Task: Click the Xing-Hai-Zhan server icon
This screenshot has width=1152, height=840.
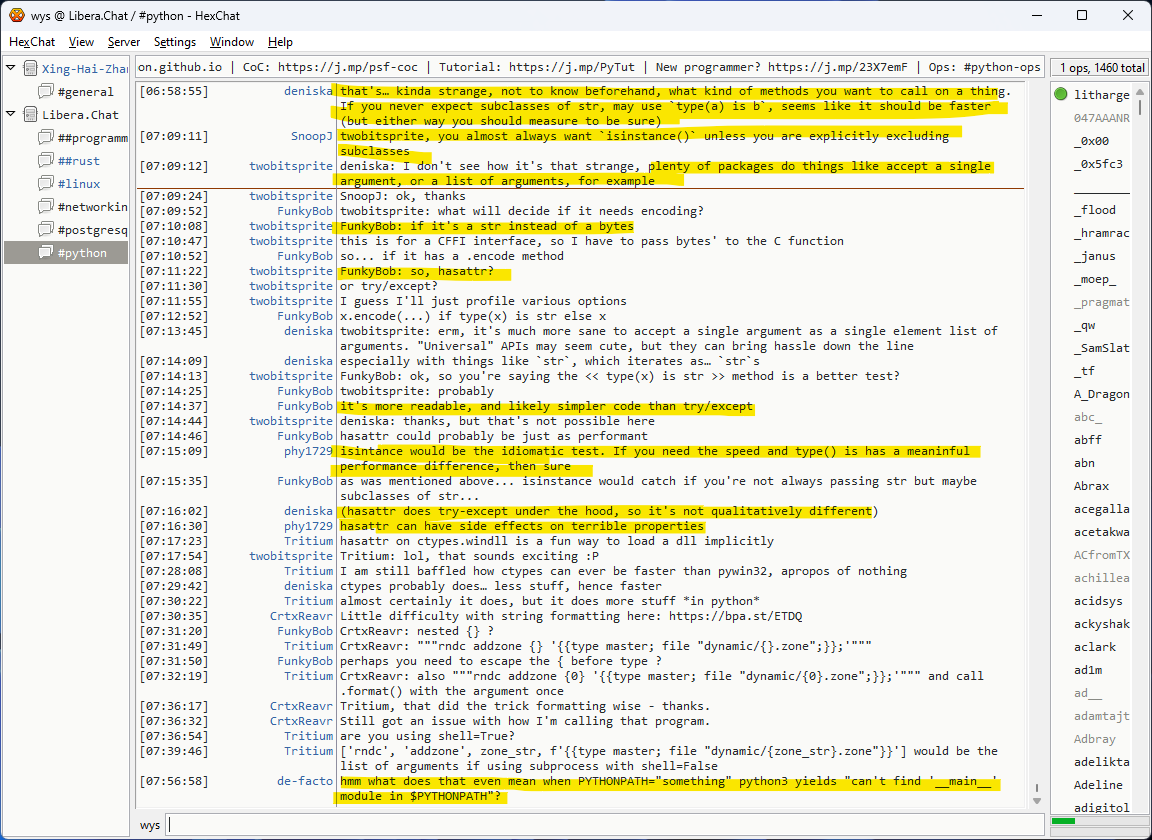Action: tap(30, 69)
